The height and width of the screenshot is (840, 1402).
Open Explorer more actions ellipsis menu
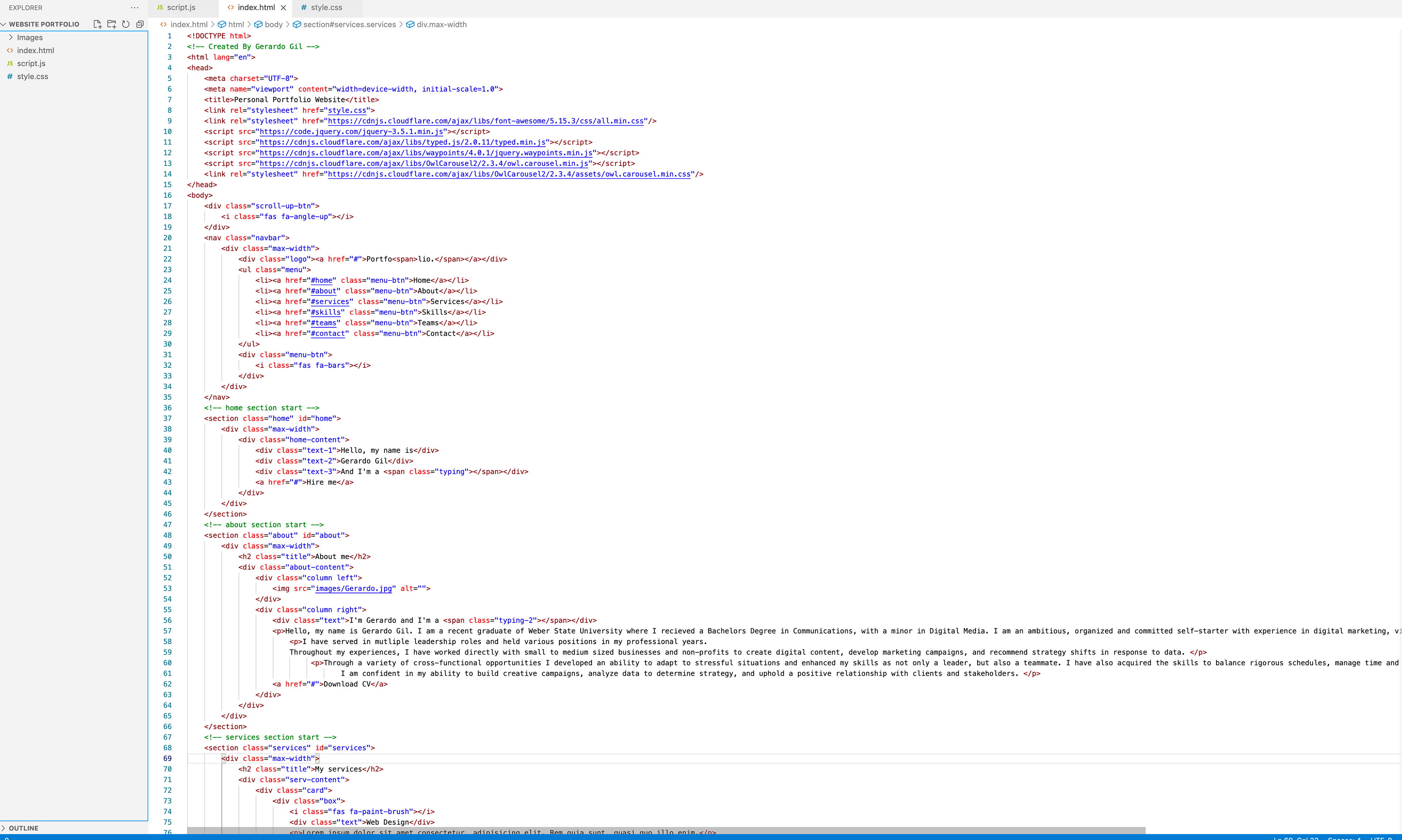point(134,8)
